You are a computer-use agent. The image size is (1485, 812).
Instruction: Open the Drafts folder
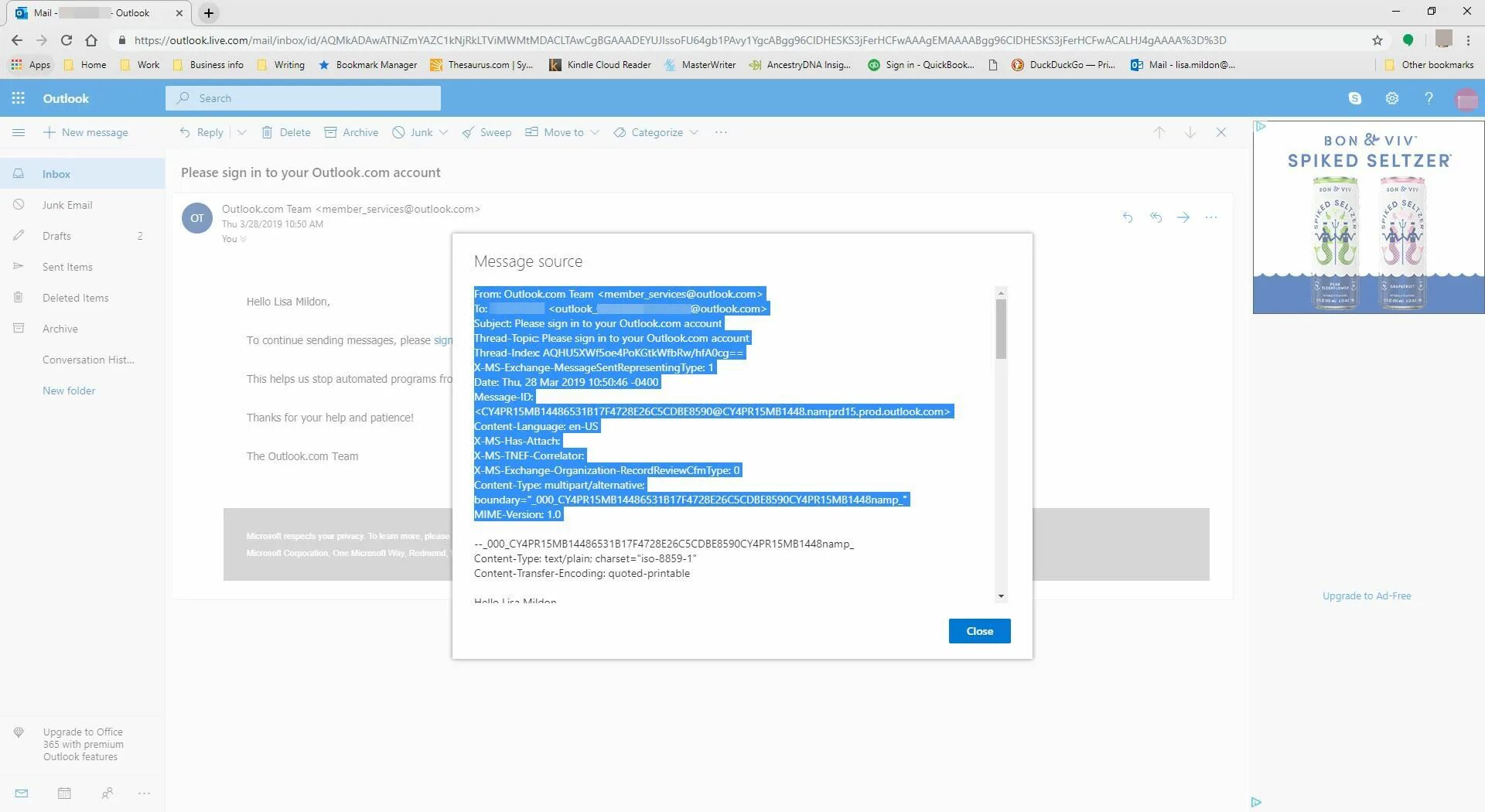(83, 236)
